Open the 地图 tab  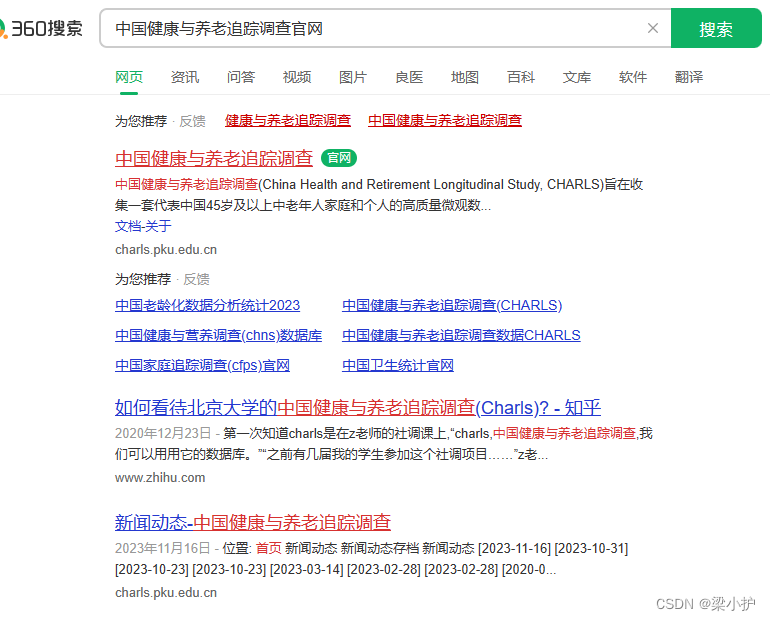[x=465, y=77]
